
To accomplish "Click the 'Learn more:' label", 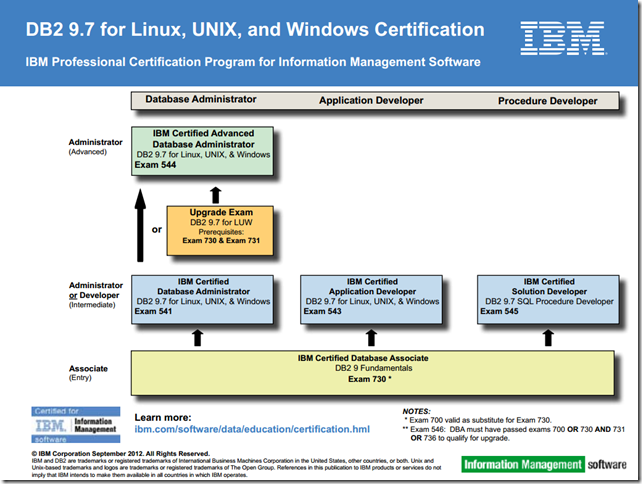I will pos(163,418).
